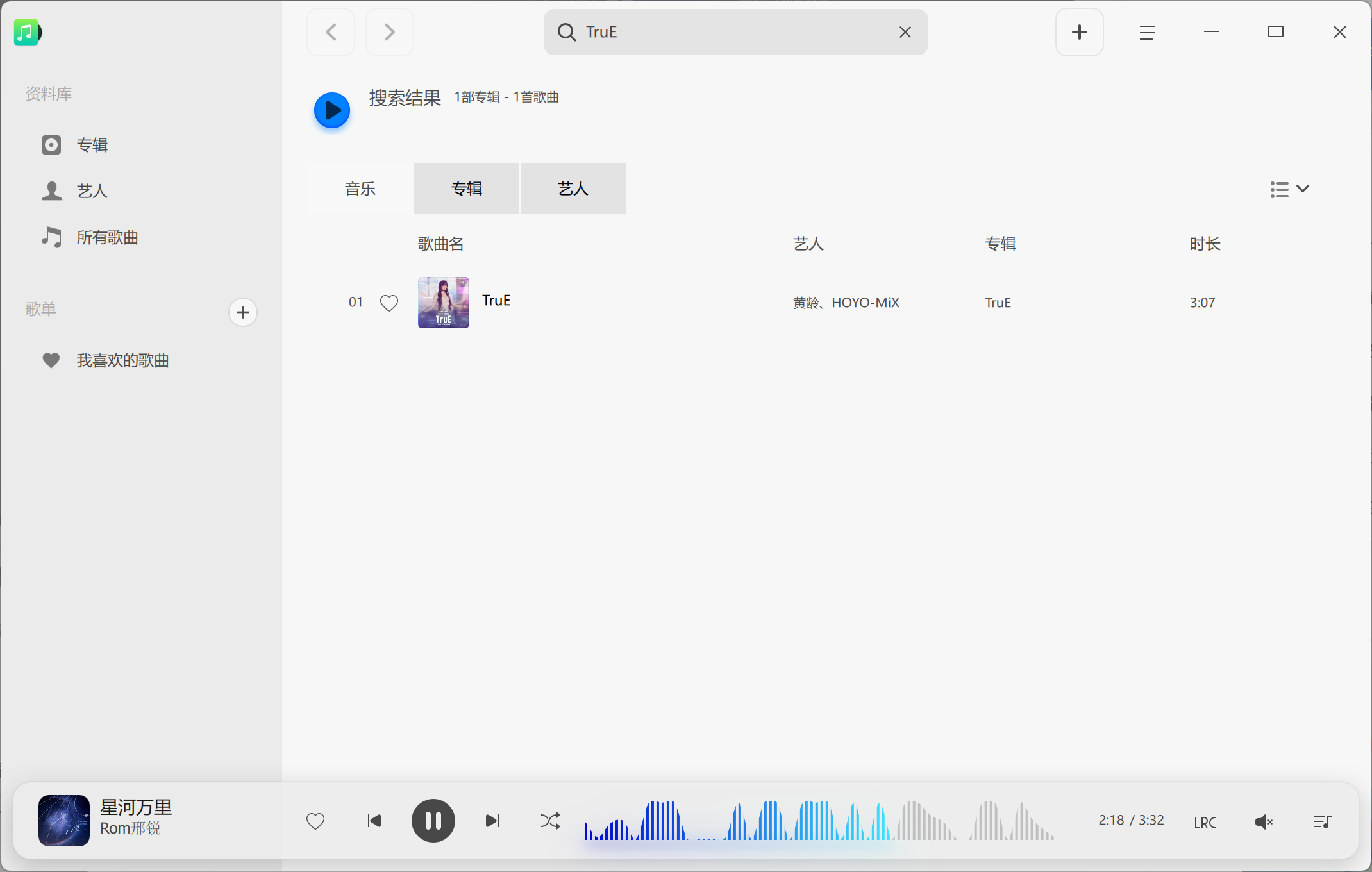Sort by 时长 column header
The height and width of the screenshot is (872, 1372).
point(1205,244)
